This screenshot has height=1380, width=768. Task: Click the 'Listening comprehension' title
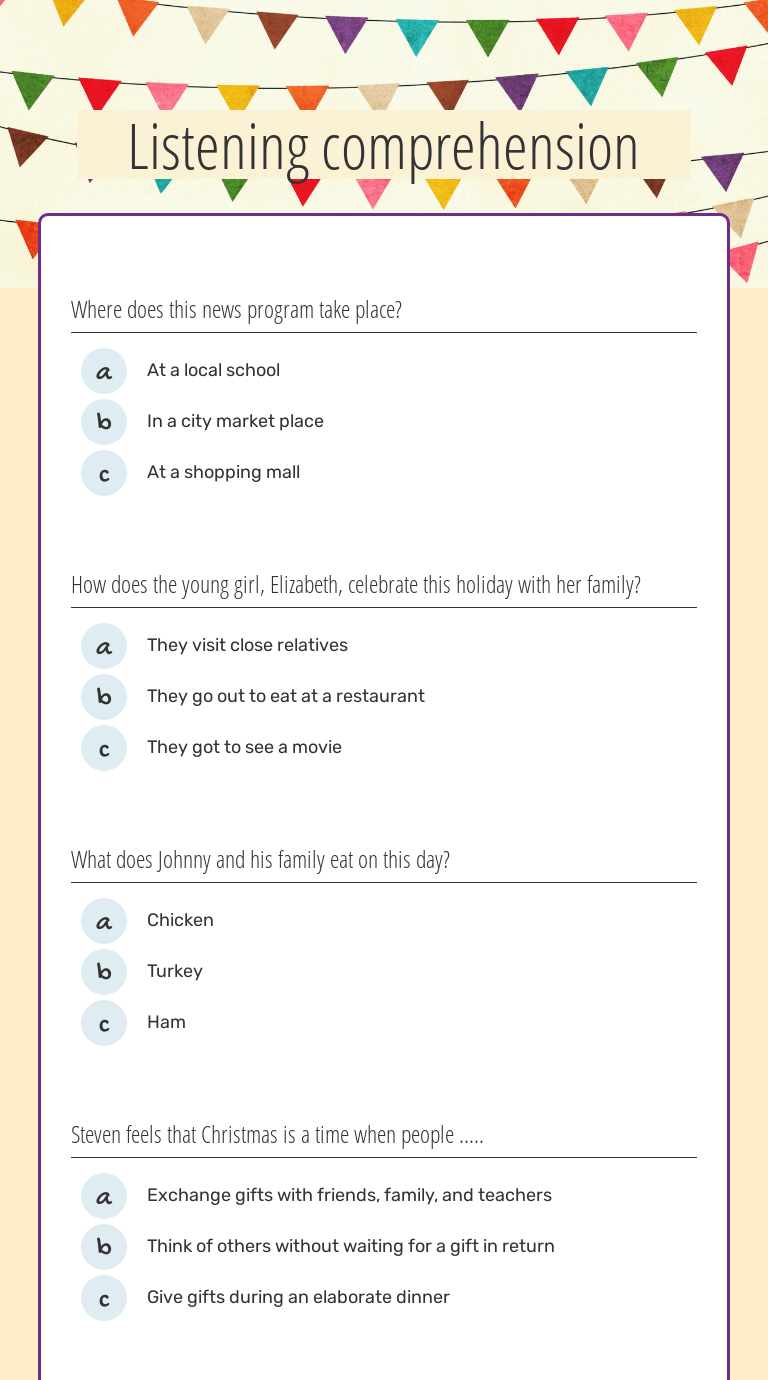pyautogui.click(x=383, y=147)
